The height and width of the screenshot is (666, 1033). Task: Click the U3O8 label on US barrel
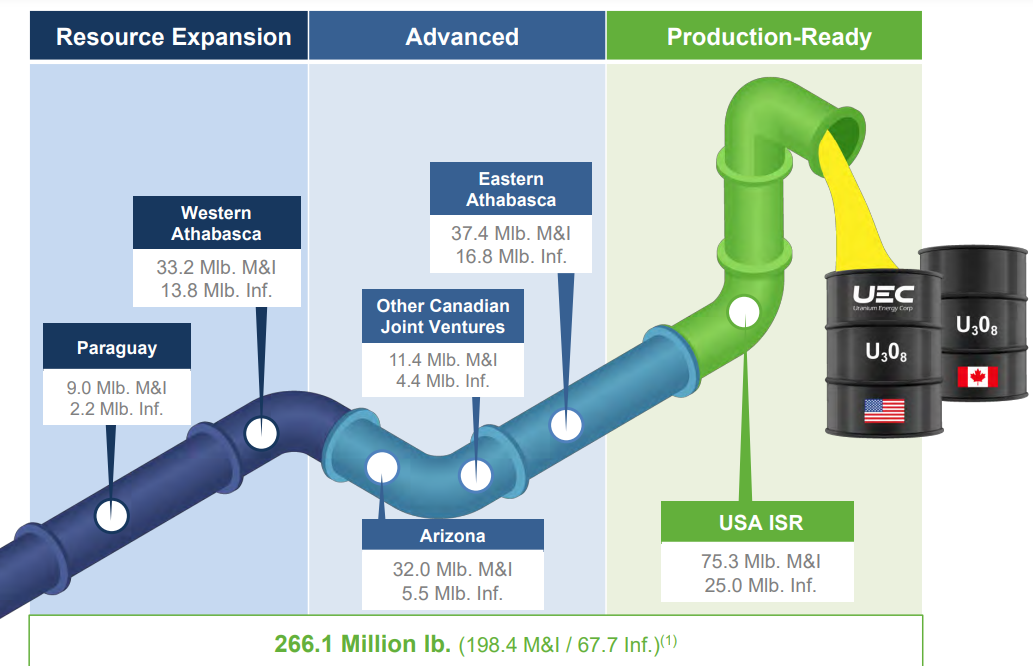[x=886, y=352]
